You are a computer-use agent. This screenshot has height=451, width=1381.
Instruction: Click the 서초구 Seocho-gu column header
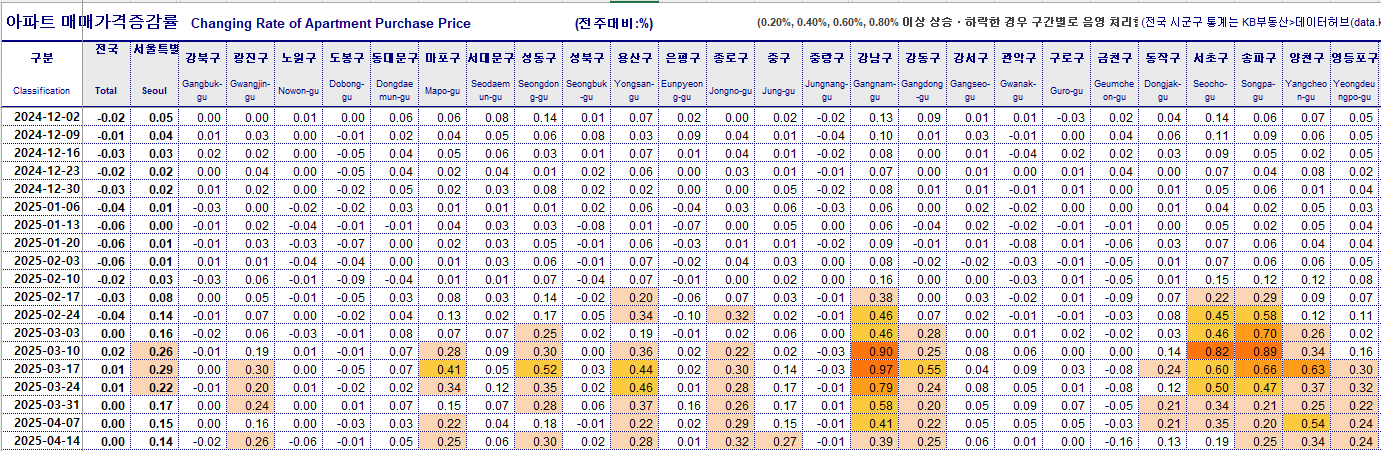point(1210,73)
